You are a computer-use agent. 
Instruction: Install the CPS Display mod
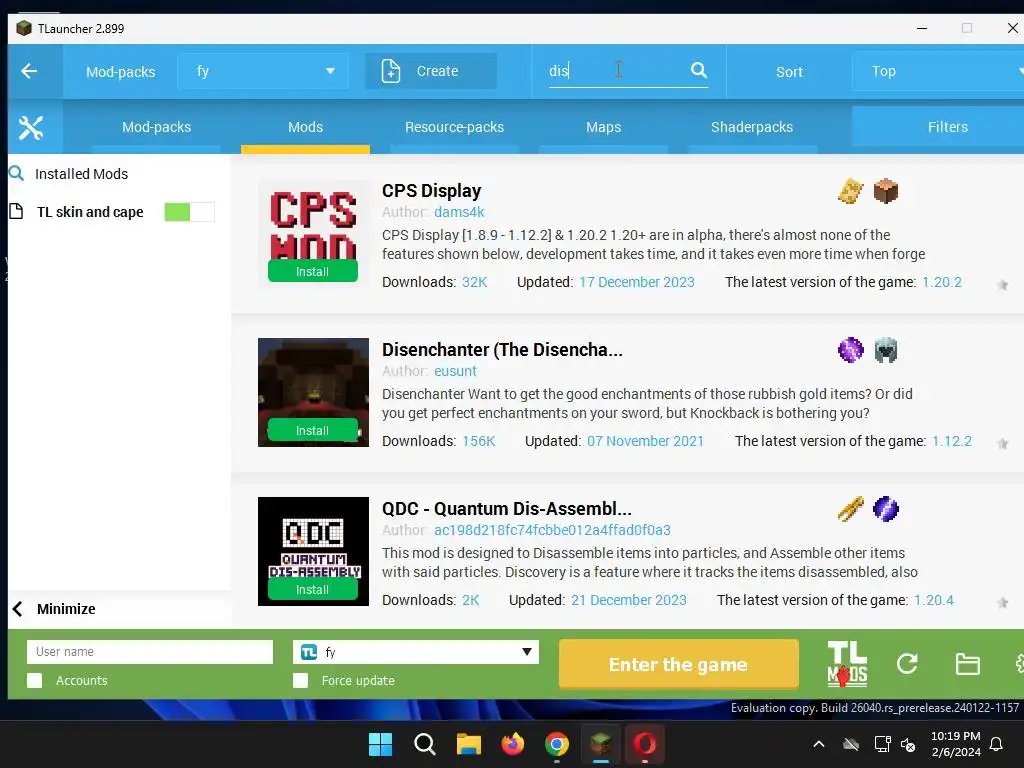pyautogui.click(x=313, y=271)
